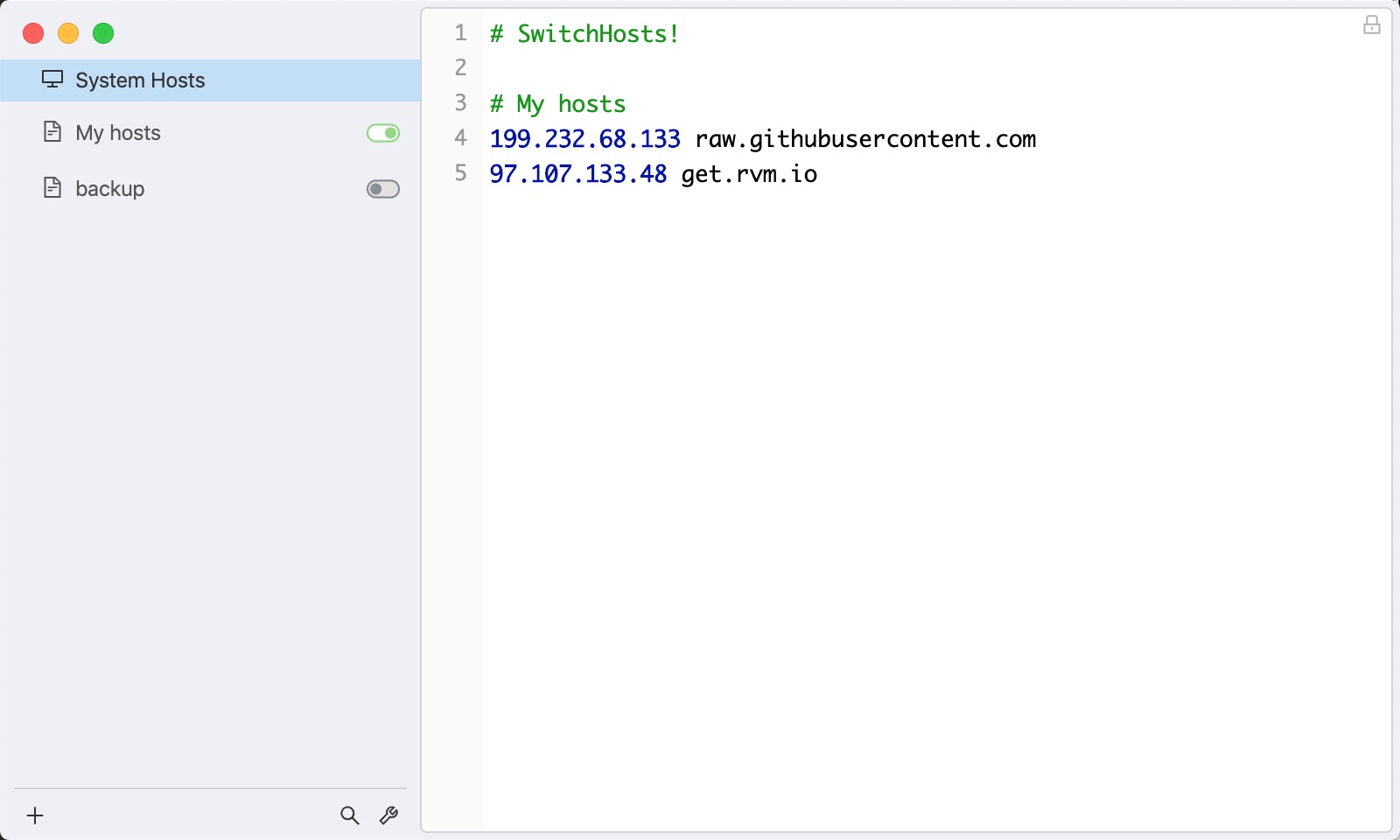Open search with the magnifier icon
Screen dimensions: 1400x840
(349, 815)
